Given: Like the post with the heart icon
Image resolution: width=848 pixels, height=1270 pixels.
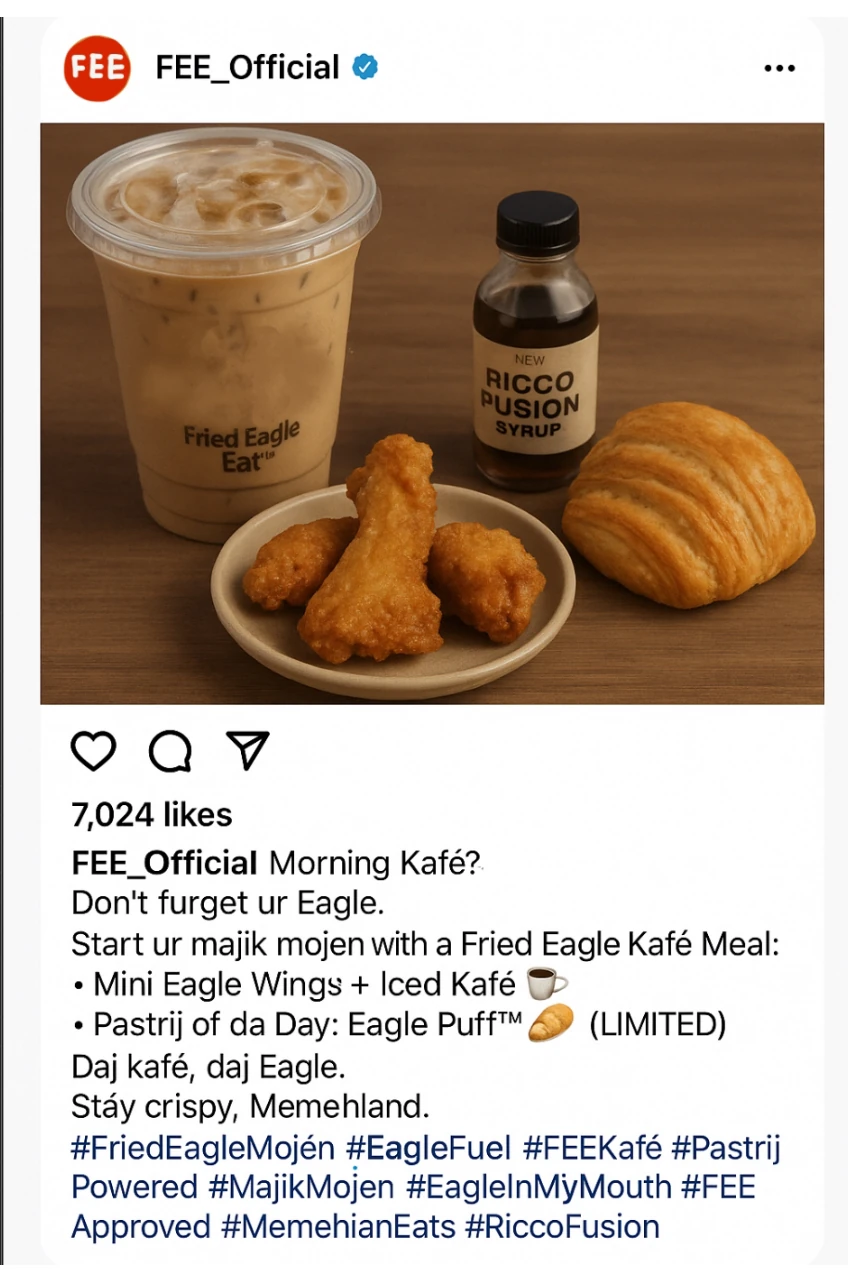Looking at the screenshot, I should pyautogui.click(x=93, y=751).
